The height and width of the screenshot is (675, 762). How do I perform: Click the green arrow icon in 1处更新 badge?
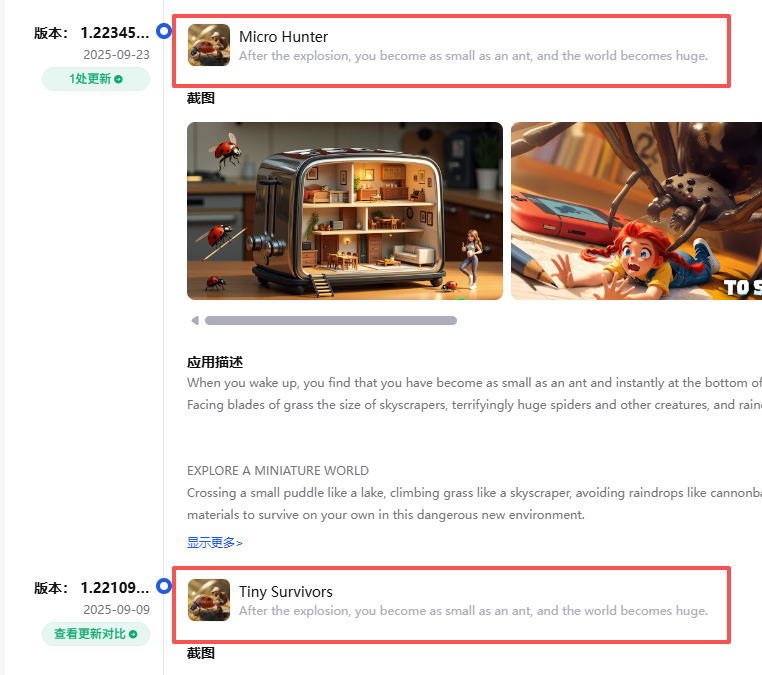coord(119,79)
